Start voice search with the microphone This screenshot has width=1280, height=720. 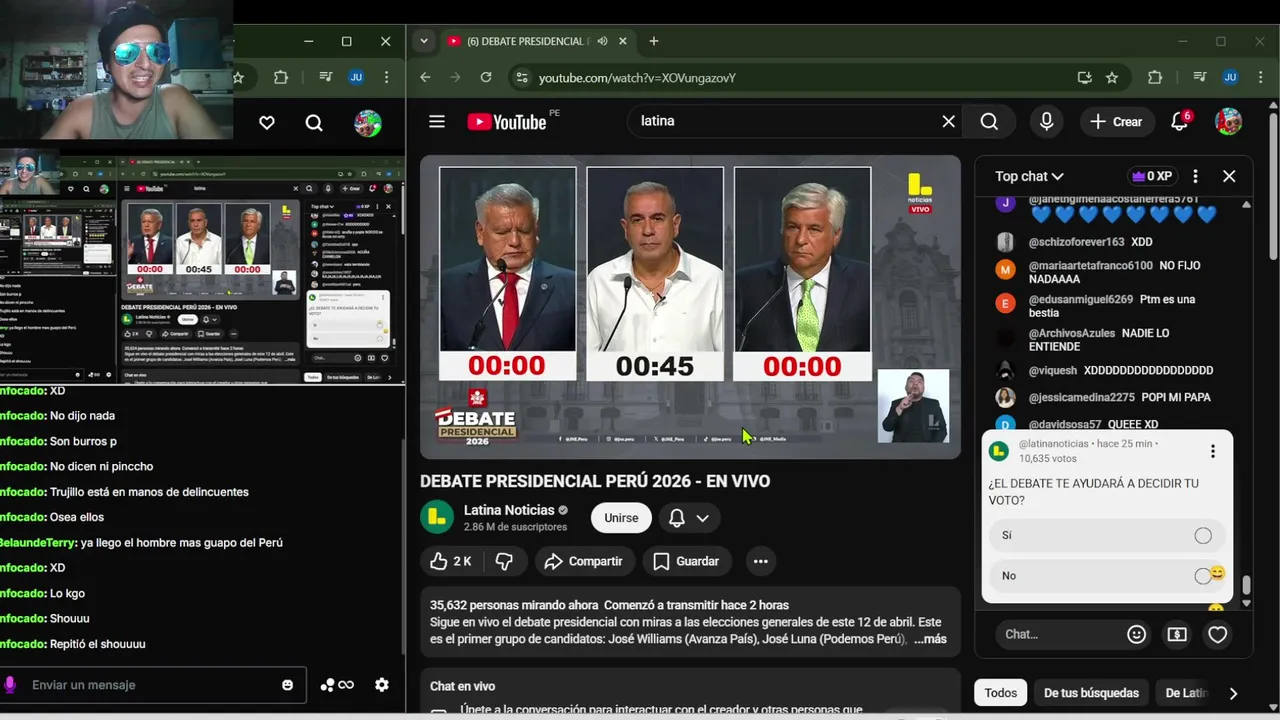[1046, 121]
